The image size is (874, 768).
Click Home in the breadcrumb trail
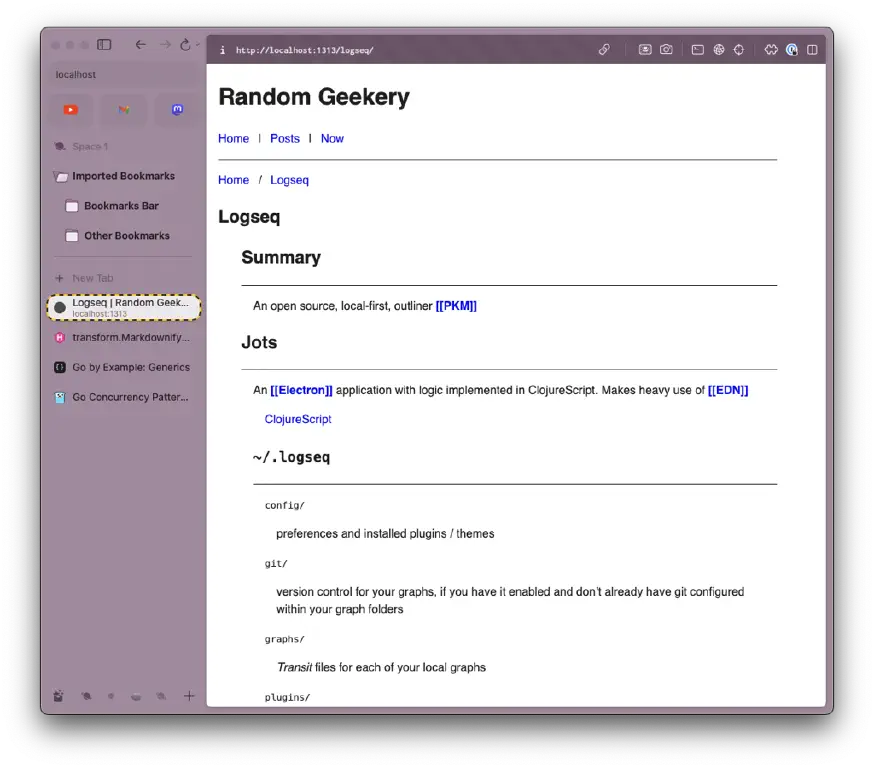coord(234,180)
